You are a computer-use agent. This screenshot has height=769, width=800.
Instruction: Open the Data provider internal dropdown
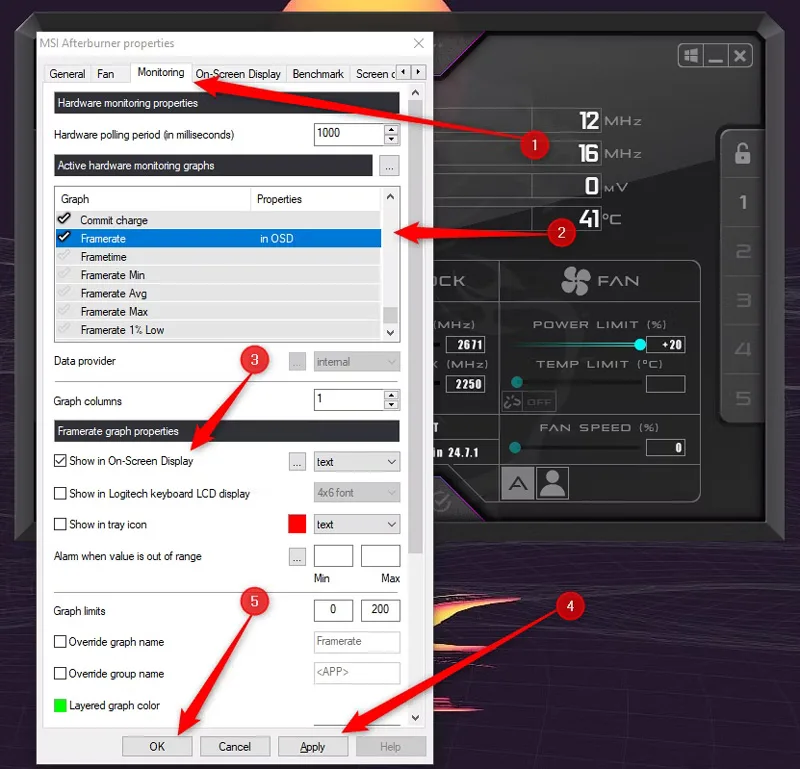pos(357,362)
